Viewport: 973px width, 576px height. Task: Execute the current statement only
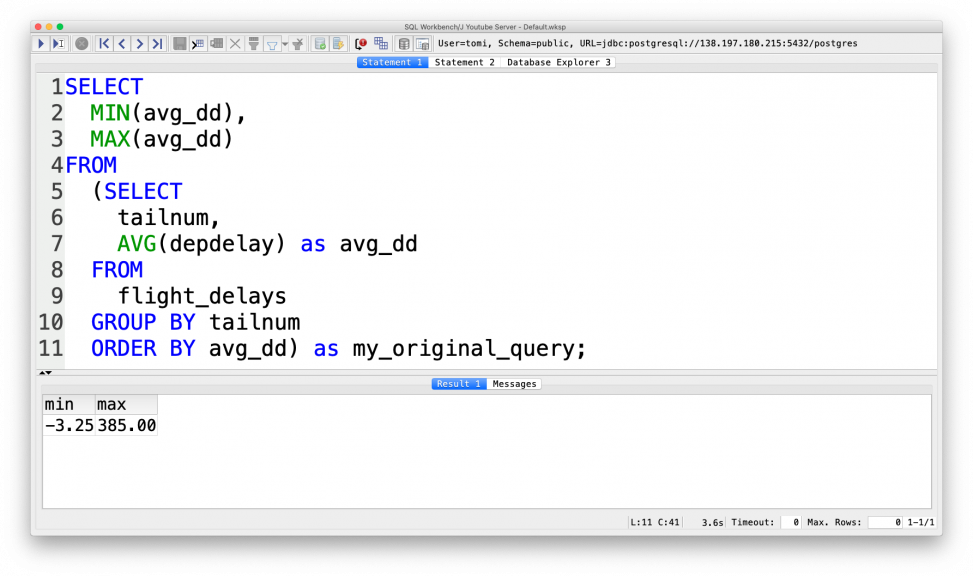(60, 43)
